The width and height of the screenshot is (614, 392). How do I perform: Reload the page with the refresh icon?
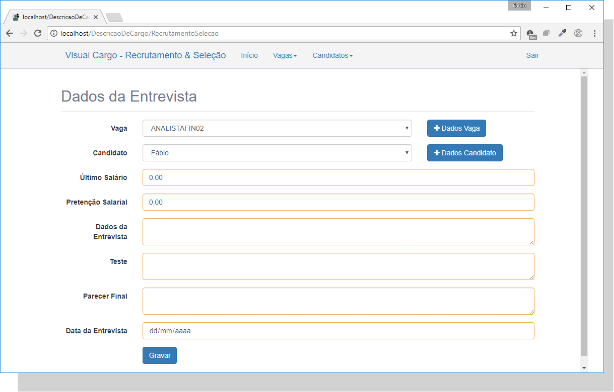[38, 34]
